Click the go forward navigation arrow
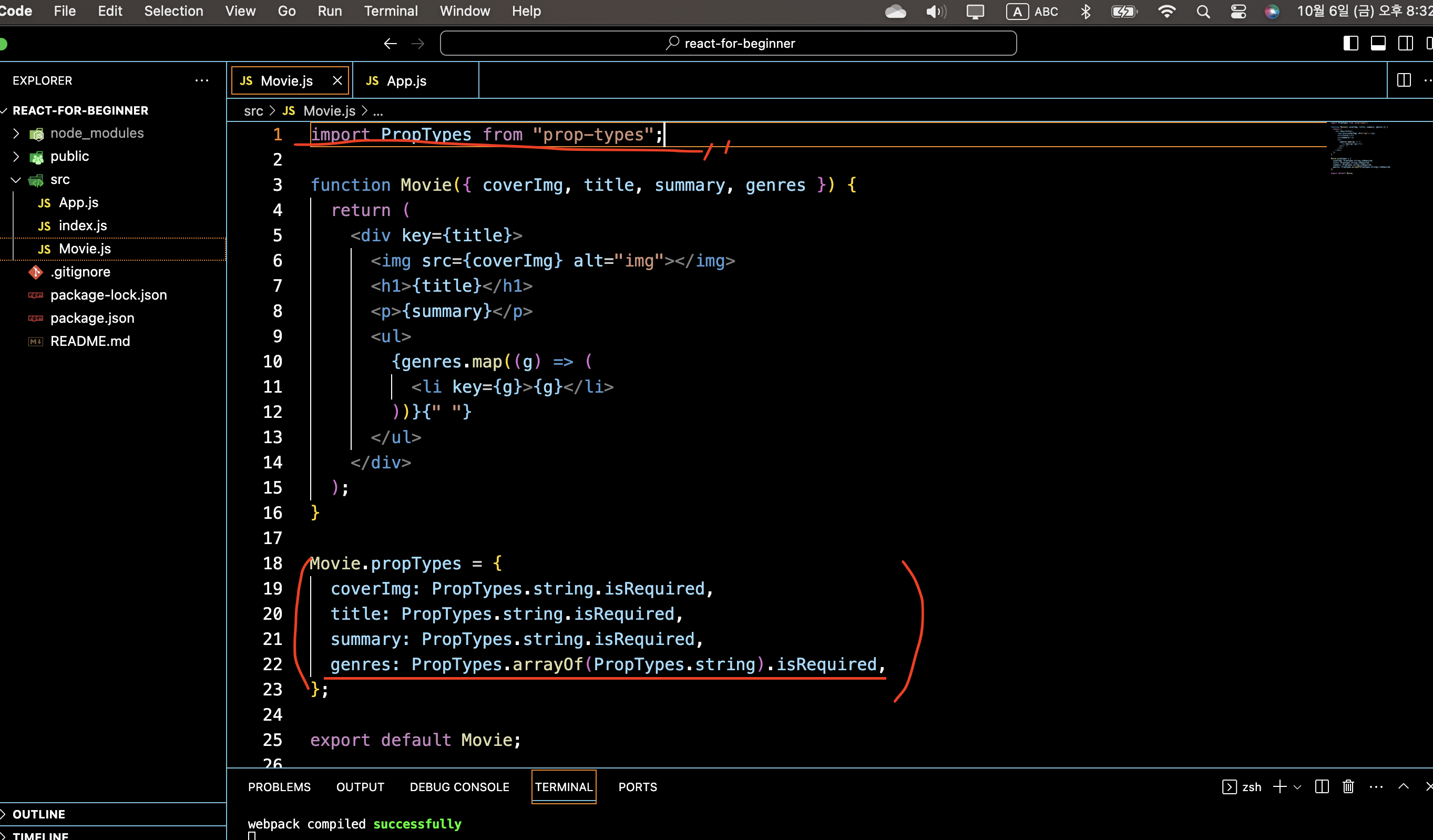Screen dimensions: 1433x840 click(418, 44)
